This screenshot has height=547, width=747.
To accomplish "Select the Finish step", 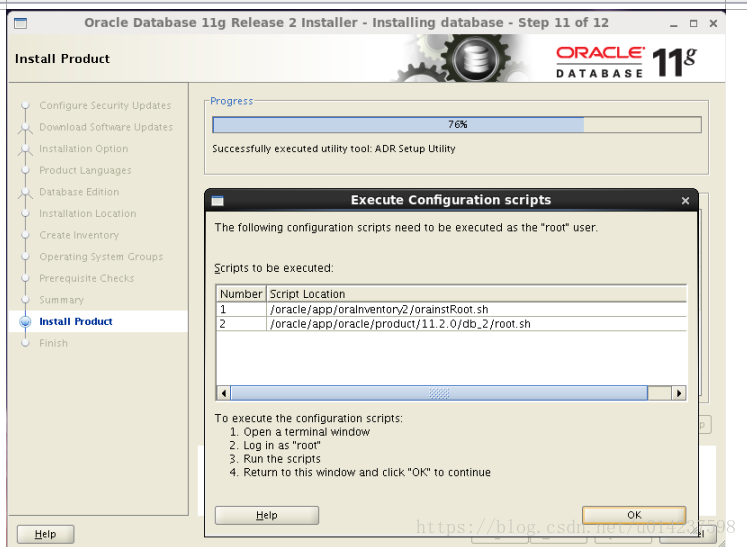I will coord(53,343).
